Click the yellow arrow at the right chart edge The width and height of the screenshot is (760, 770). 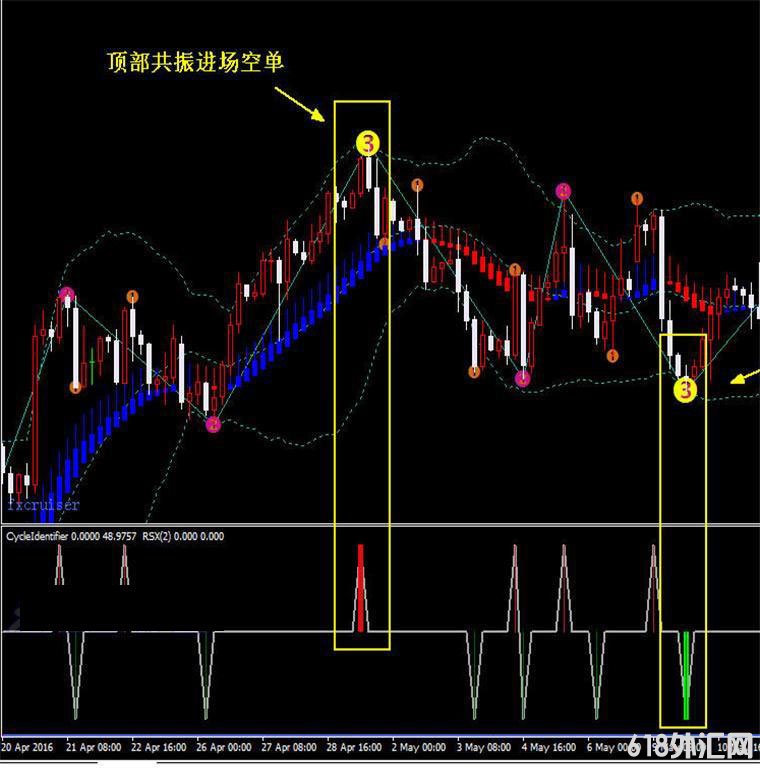pyautogui.click(x=744, y=377)
